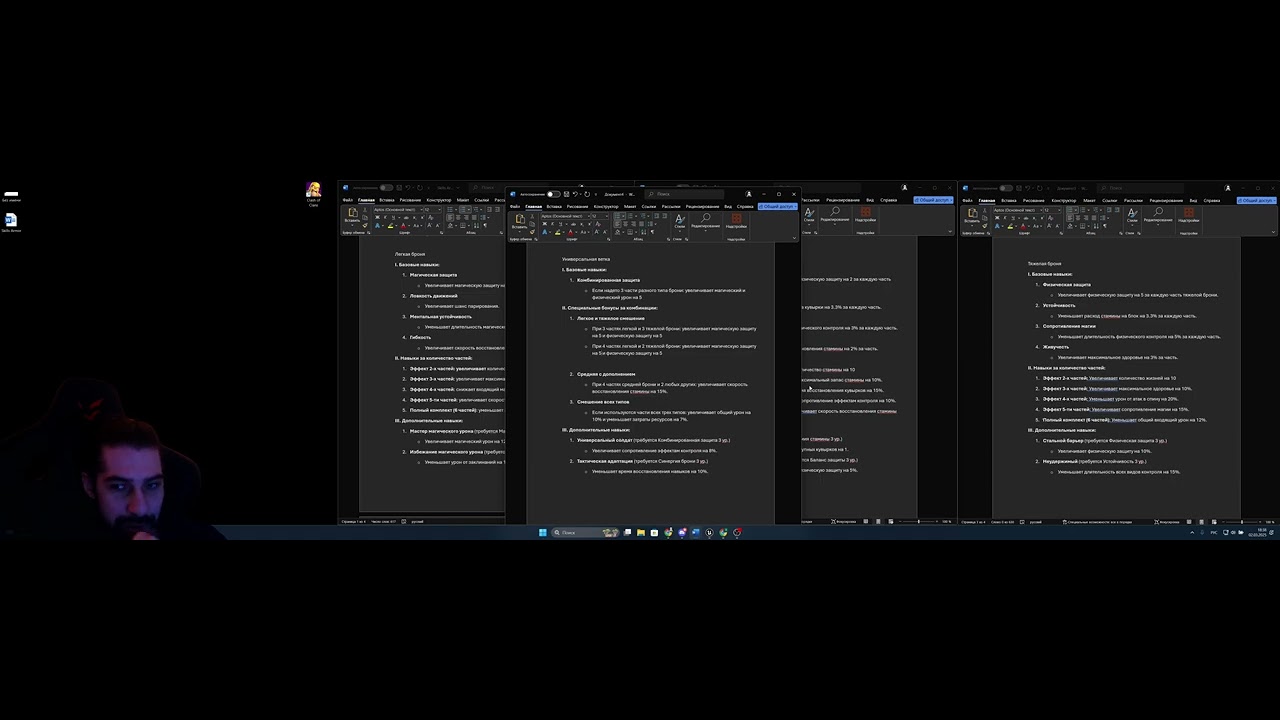
Task: Sort paragraphs in front Word window
Action: [643, 232]
